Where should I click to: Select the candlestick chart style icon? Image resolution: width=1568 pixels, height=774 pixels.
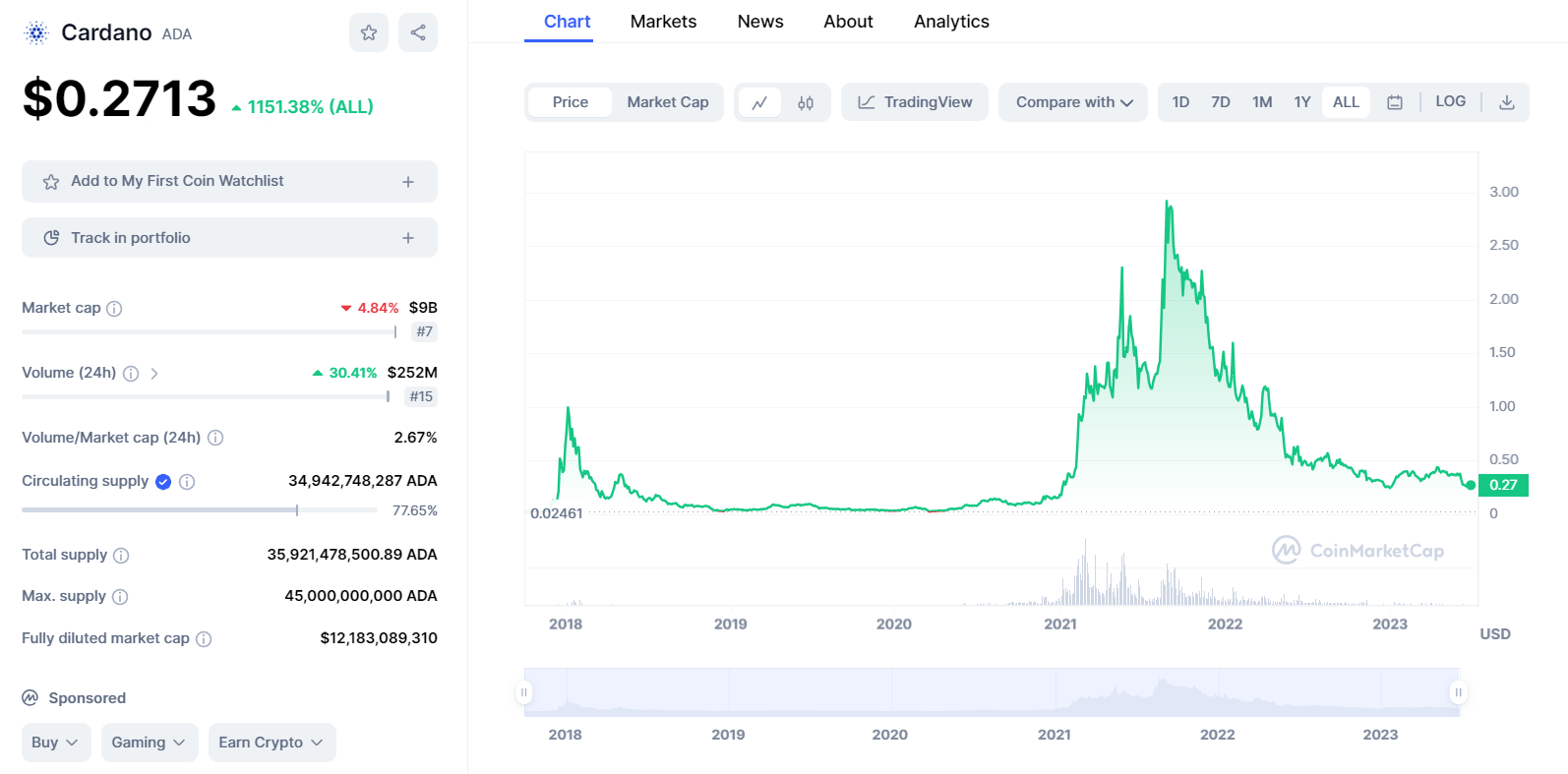(806, 102)
